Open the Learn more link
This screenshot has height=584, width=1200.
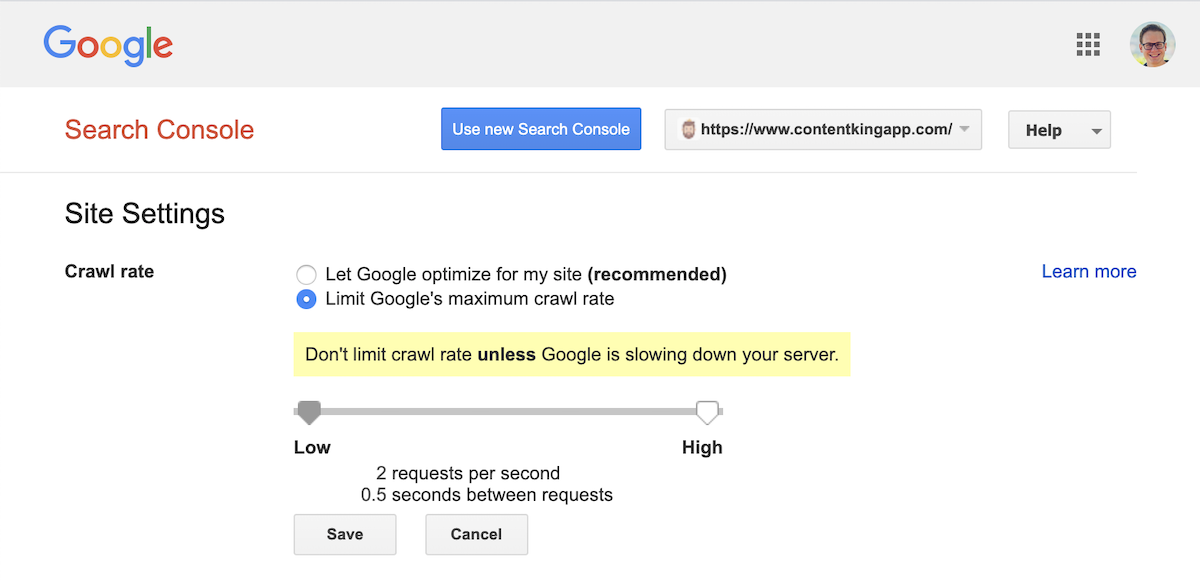pyautogui.click(x=1089, y=271)
